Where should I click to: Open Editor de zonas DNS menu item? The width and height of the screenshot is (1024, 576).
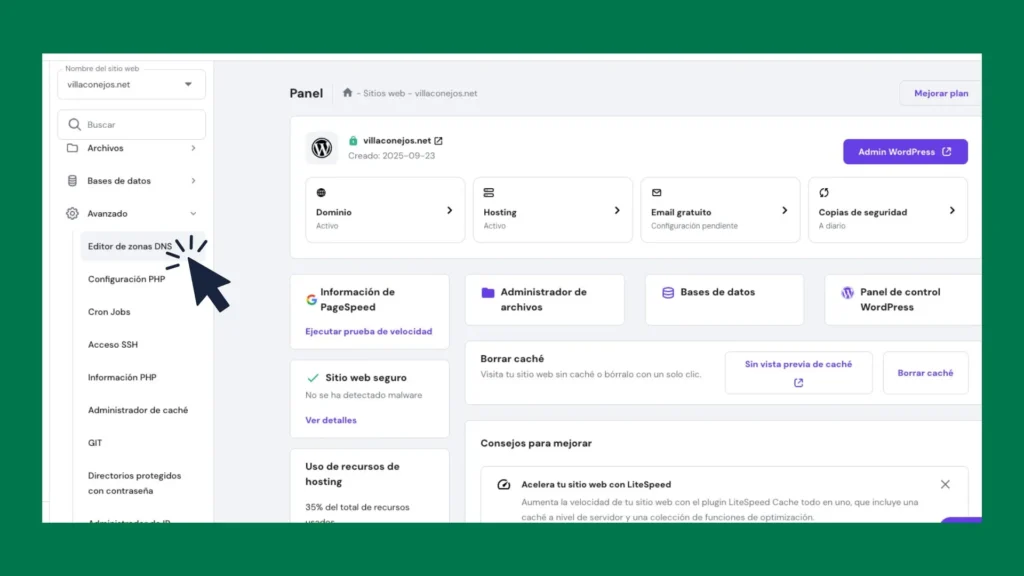coord(130,246)
